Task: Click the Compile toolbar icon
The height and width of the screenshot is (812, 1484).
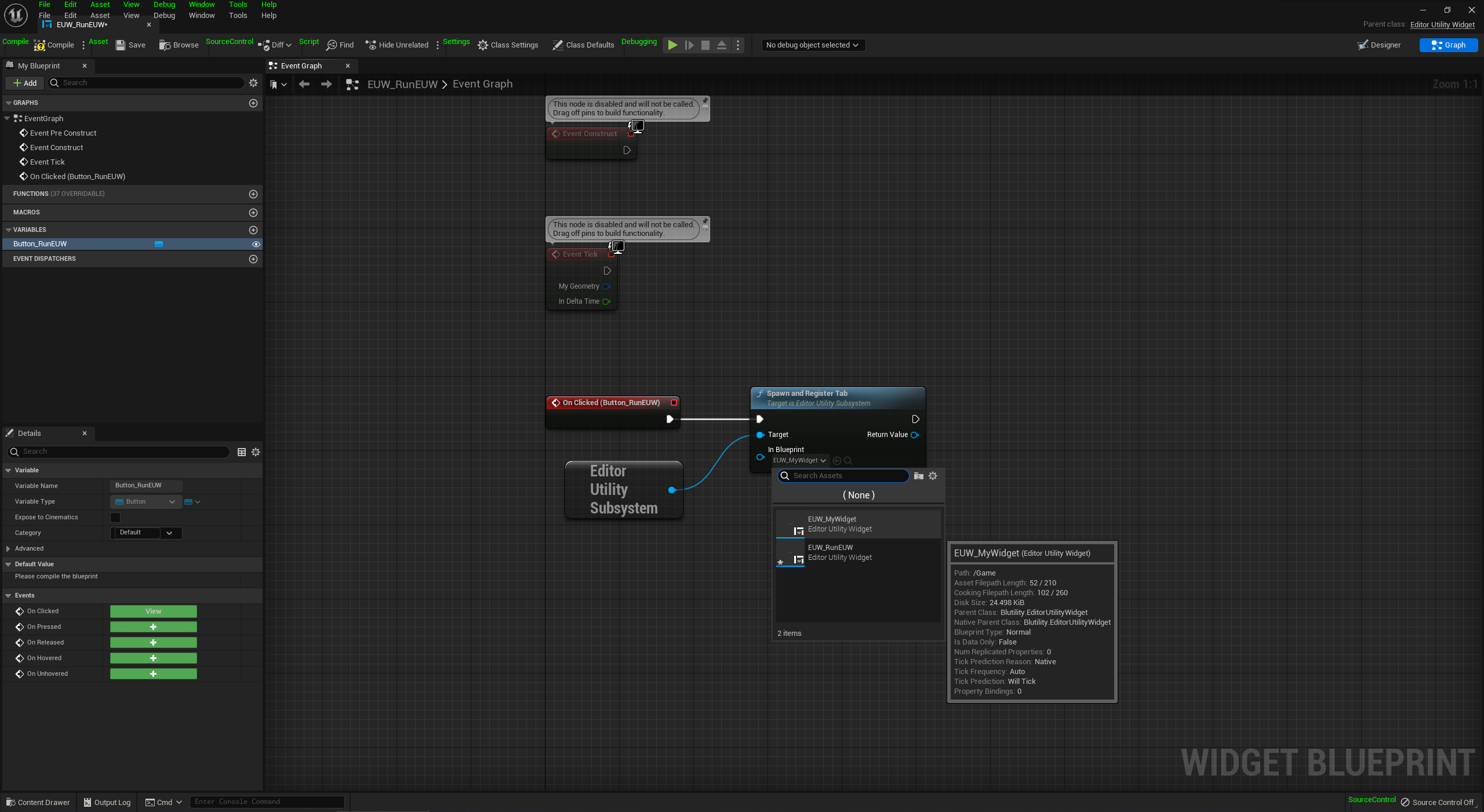Action: coord(40,45)
